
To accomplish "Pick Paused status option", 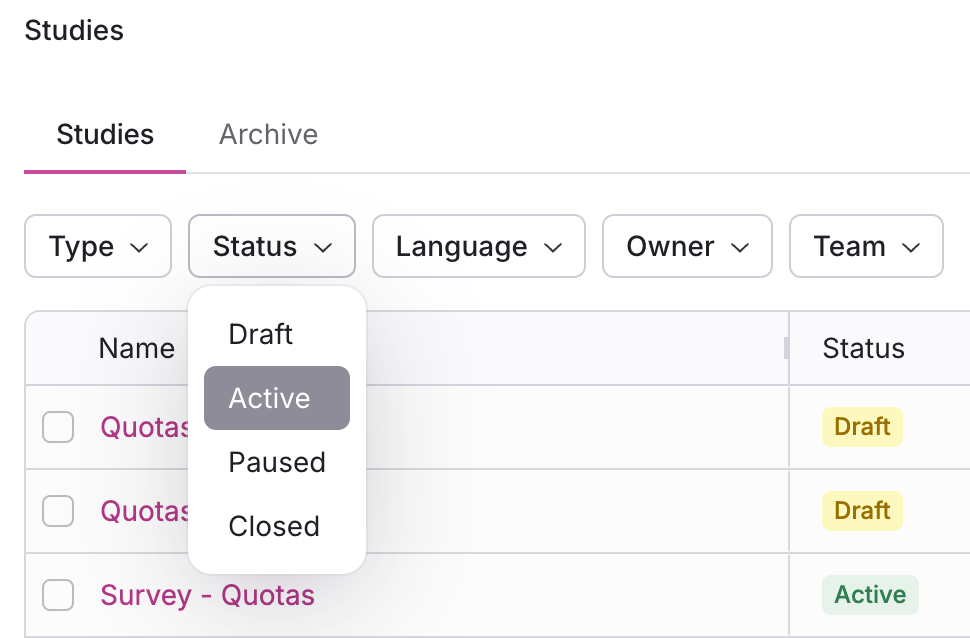I will [277, 462].
